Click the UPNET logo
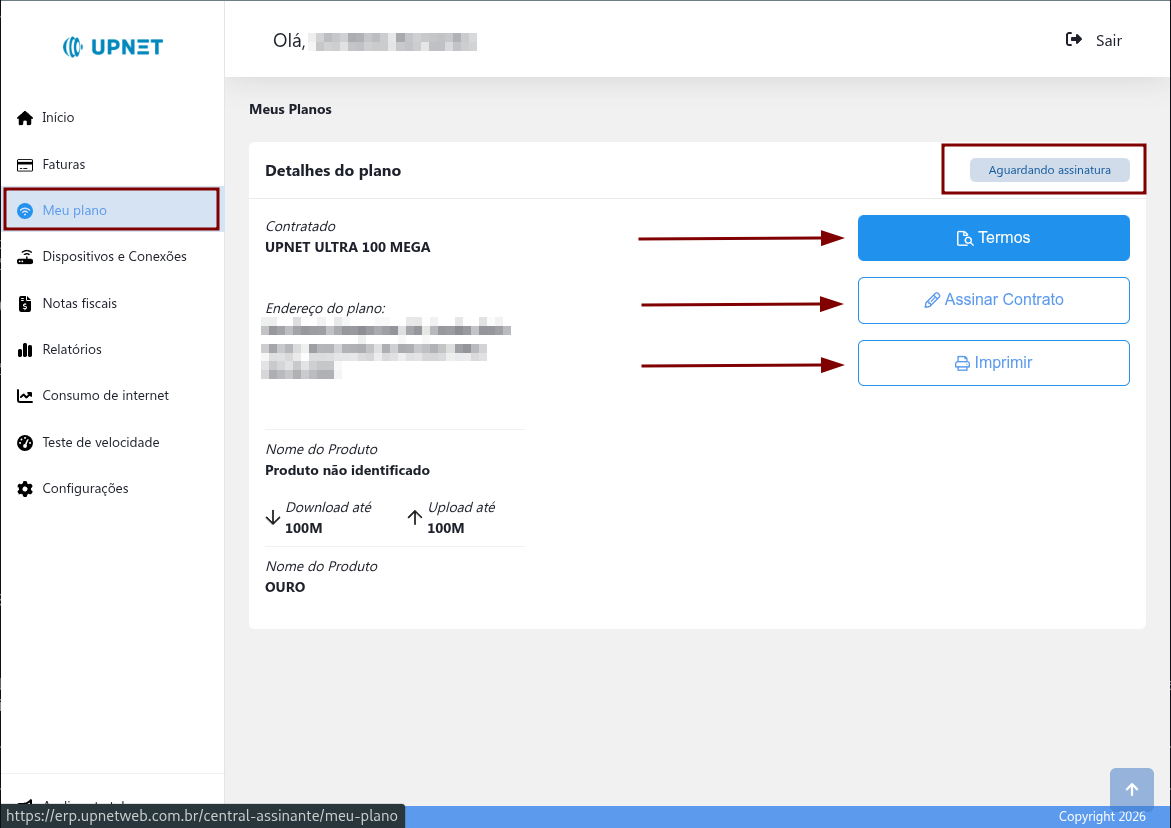The image size is (1171, 828). tap(112, 47)
